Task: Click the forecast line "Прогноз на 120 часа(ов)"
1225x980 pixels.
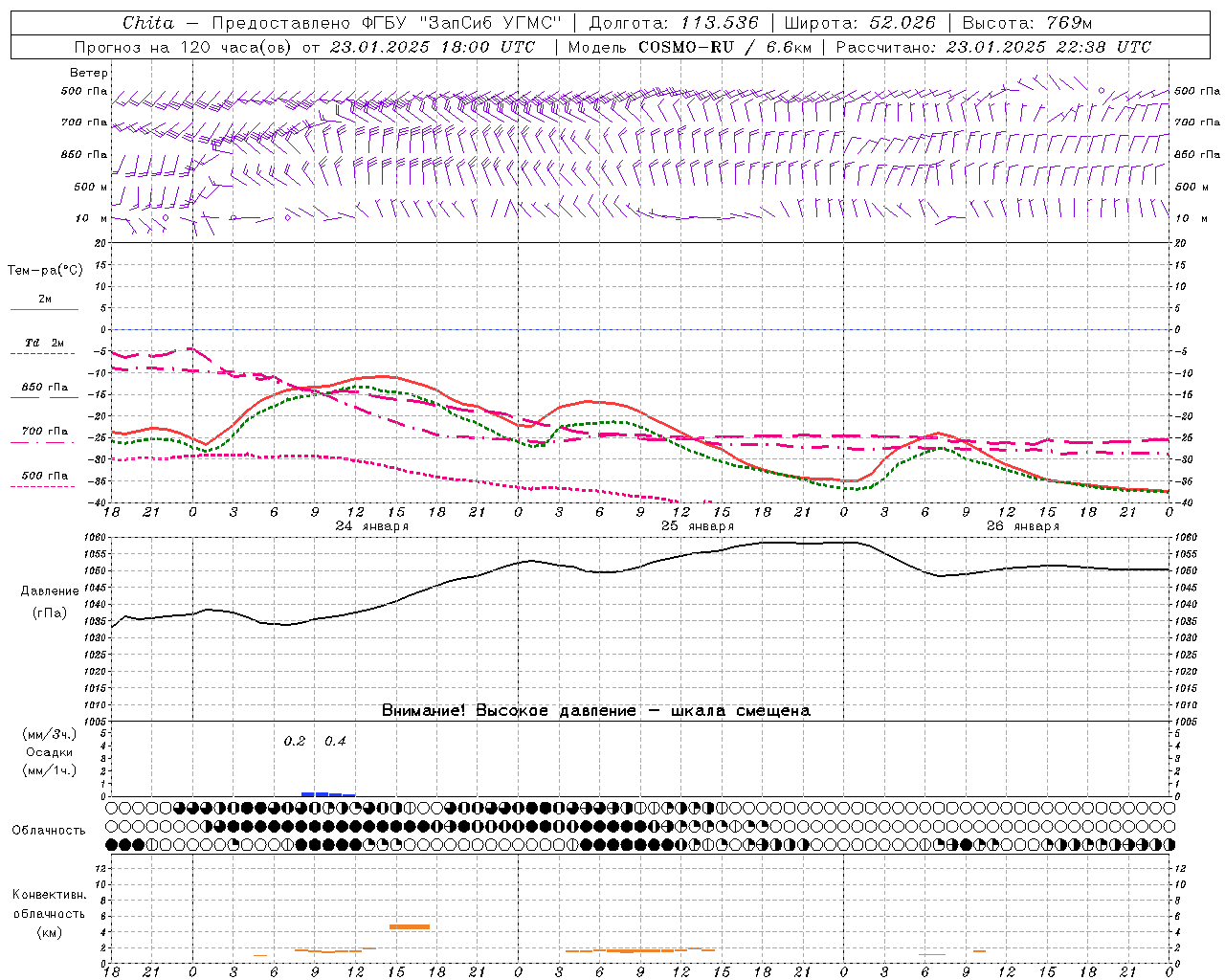Action: pos(184,47)
